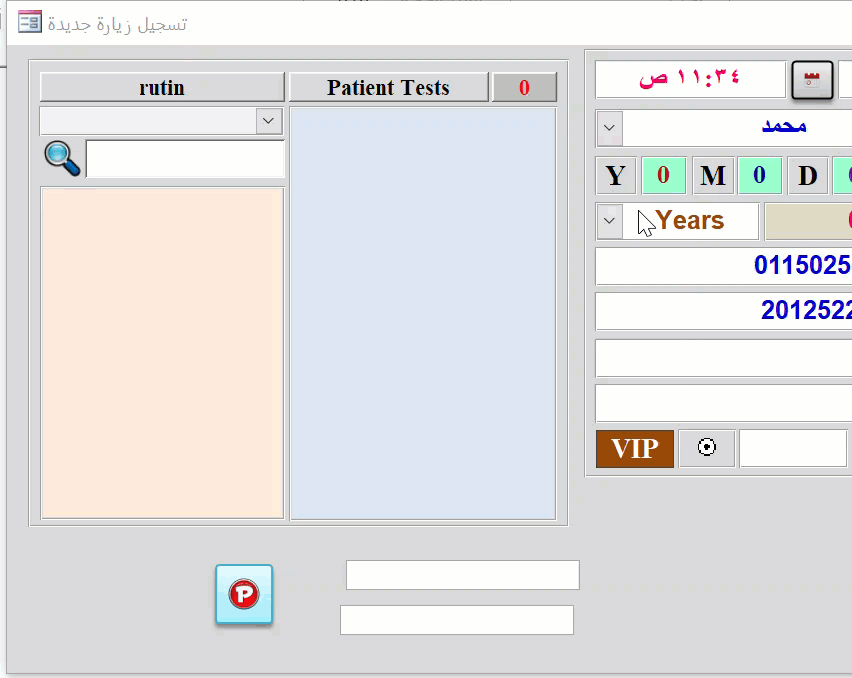Click the Y years label button
The height and width of the screenshot is (678, 852).
616,175
